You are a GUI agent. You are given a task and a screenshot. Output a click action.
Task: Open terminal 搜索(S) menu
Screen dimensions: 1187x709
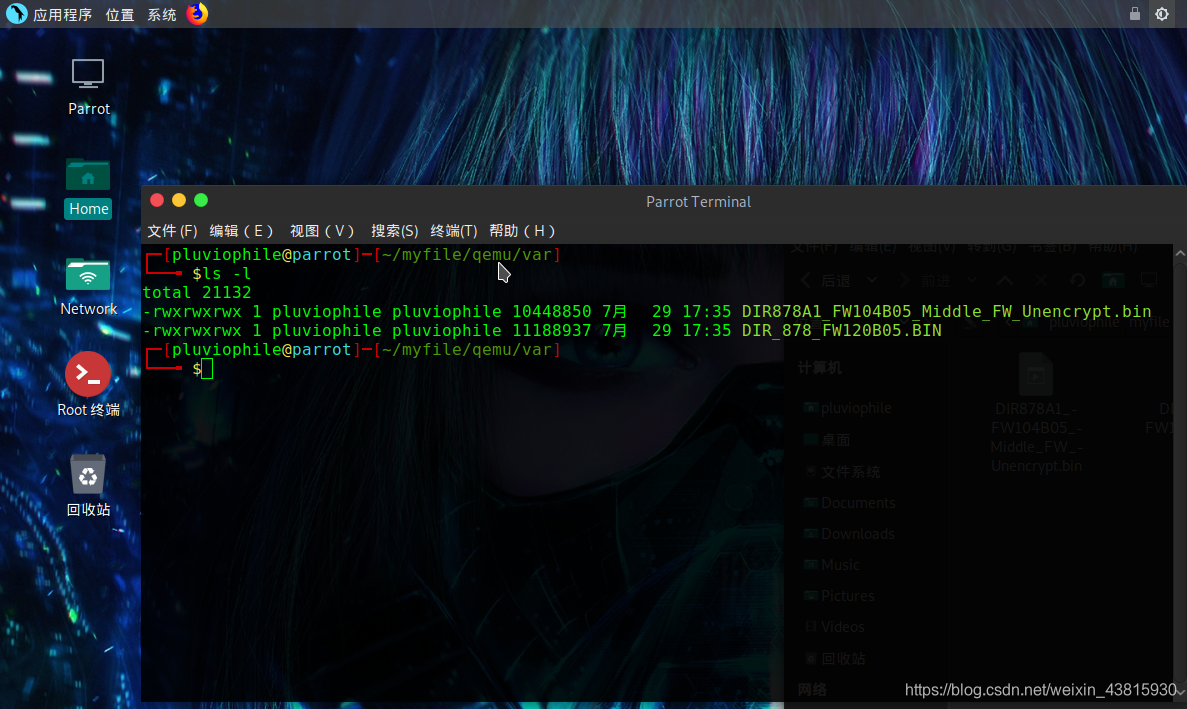[x=394, y=231]
